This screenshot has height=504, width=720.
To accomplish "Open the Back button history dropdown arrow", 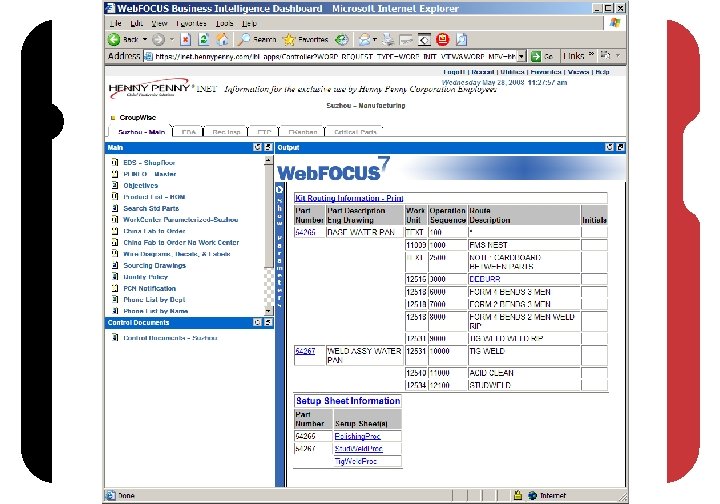I will [145, 40].
